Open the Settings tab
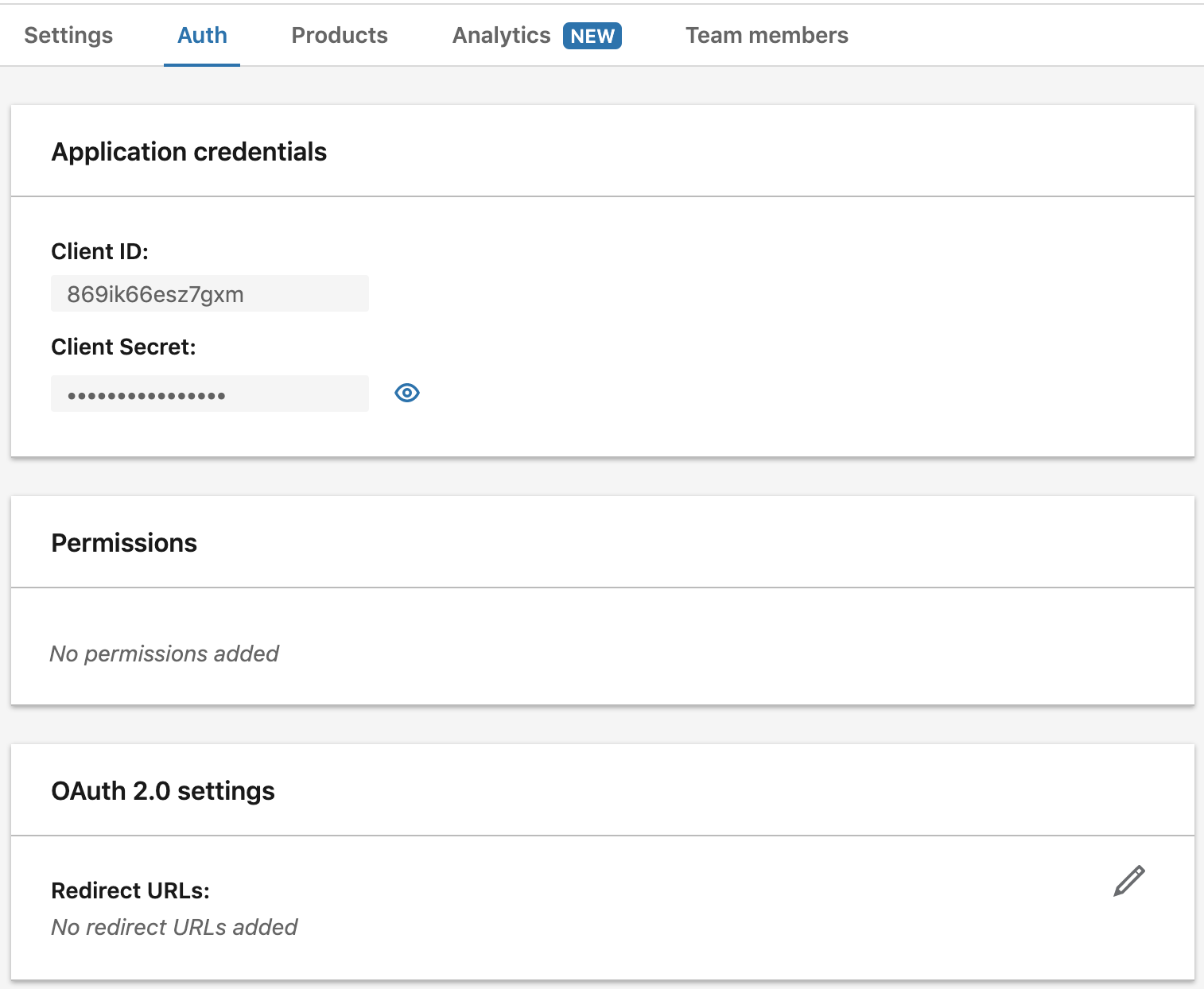 [68, 35]
